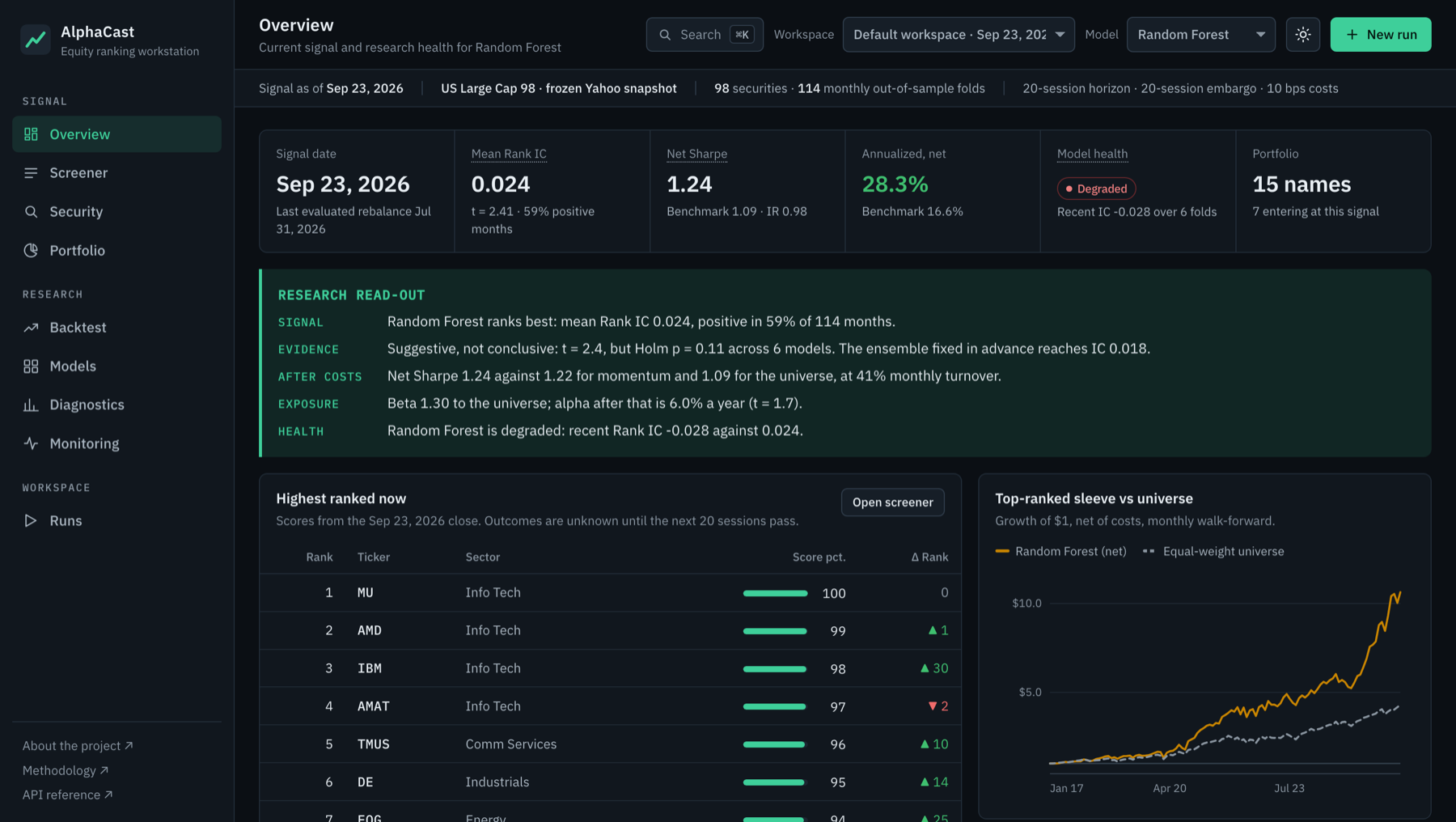Navigate to Diagnostics in sidebar
Viewport: 1456px width, 822px height.
pyautogui.click(x=116, y=405)
